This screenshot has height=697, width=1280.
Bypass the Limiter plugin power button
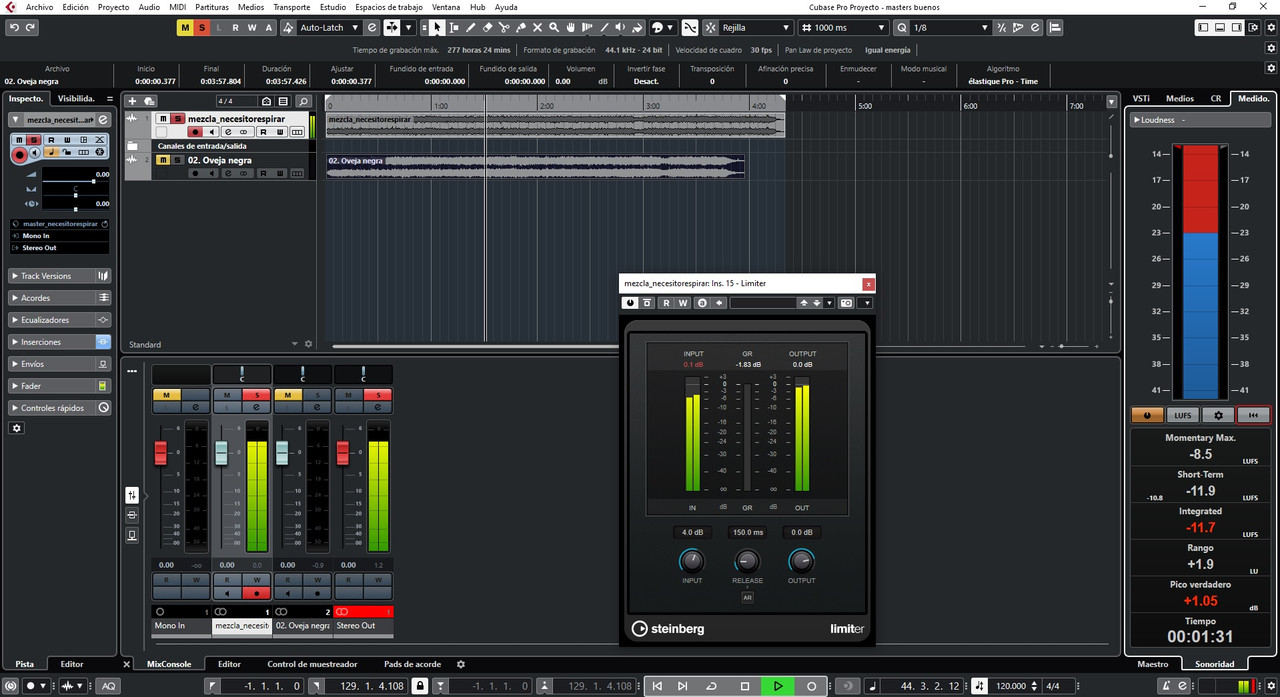[x=630, y=303]
